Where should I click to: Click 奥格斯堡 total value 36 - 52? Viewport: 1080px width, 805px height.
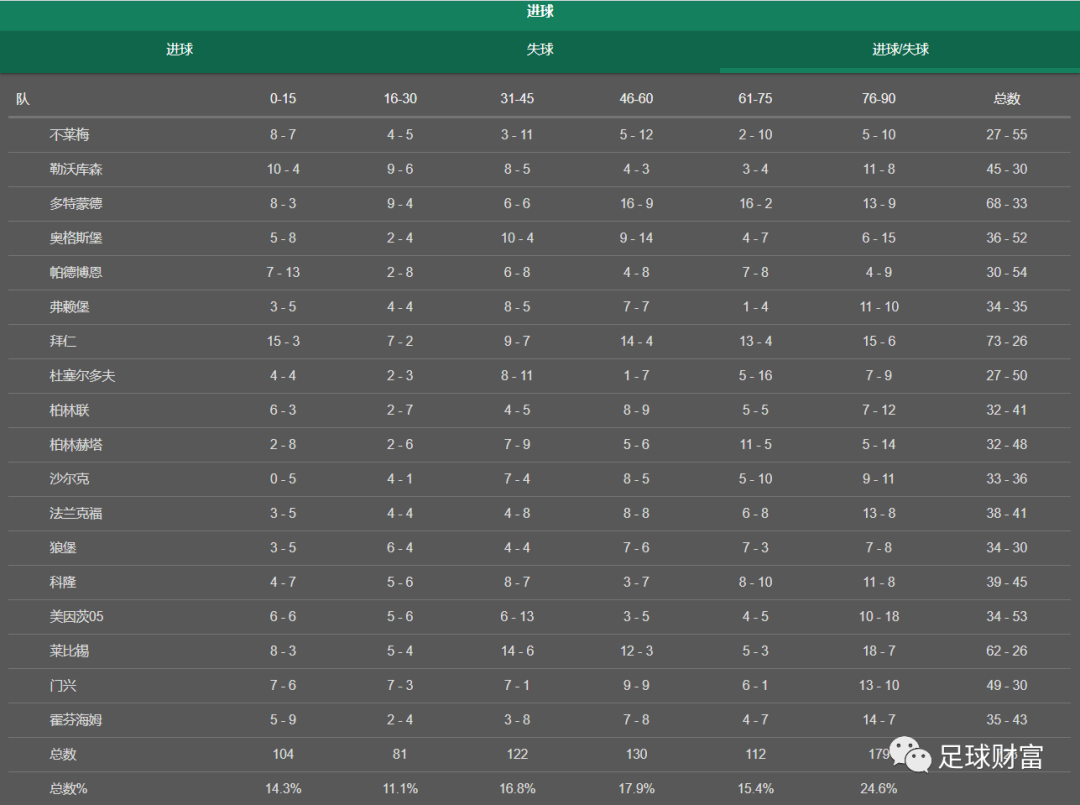(x=1006, y=238)
